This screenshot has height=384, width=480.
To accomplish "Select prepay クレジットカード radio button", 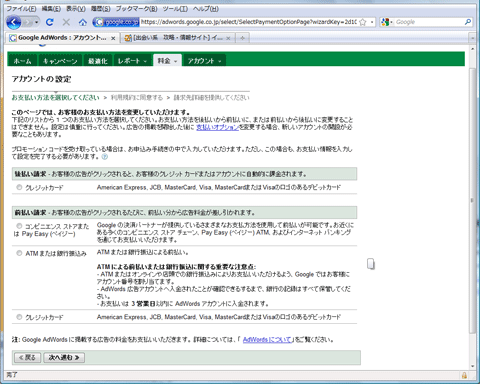I will (x=19, y=317).
